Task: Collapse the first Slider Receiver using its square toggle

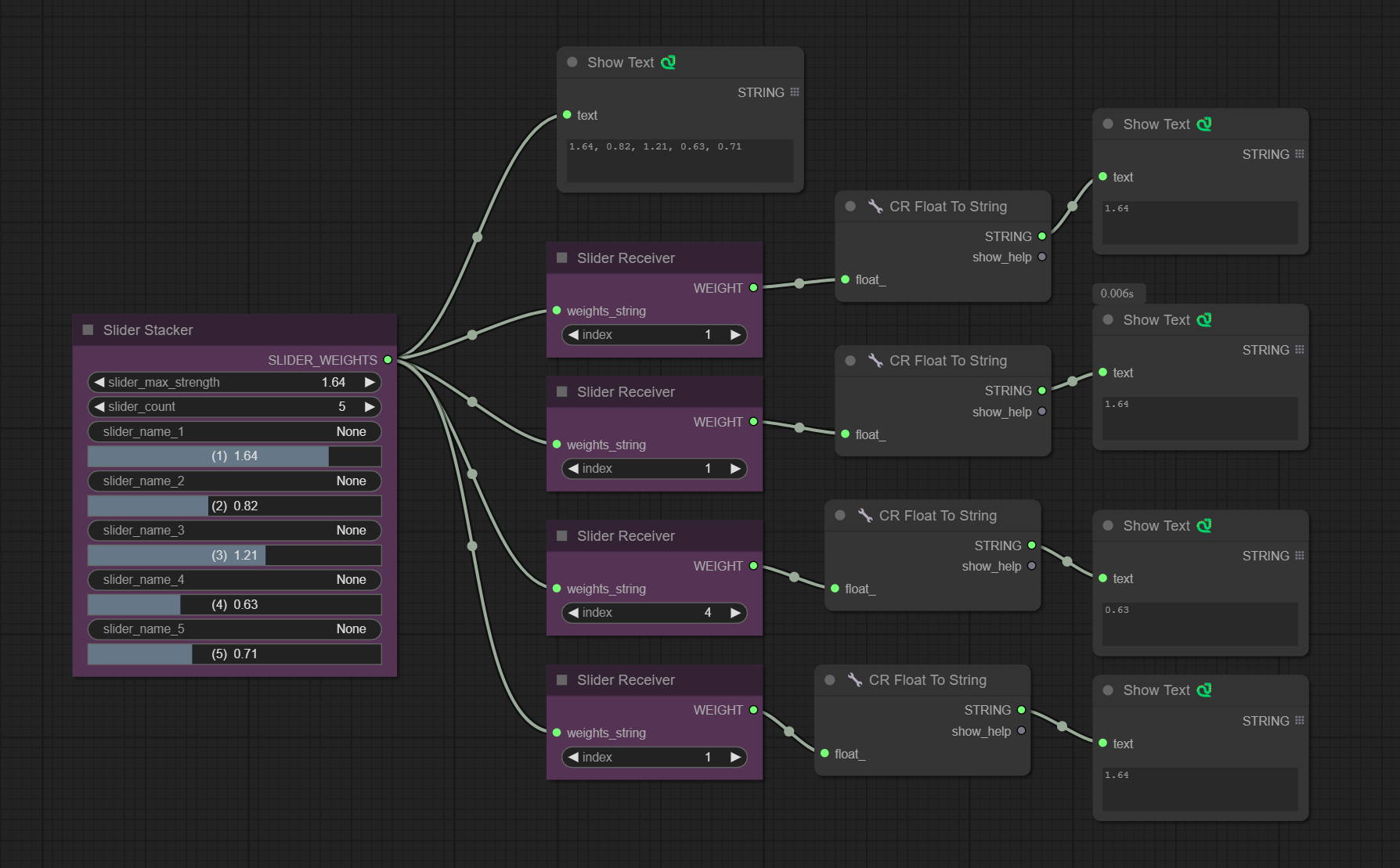Action: pyautogui.click(x=561, y=258)
